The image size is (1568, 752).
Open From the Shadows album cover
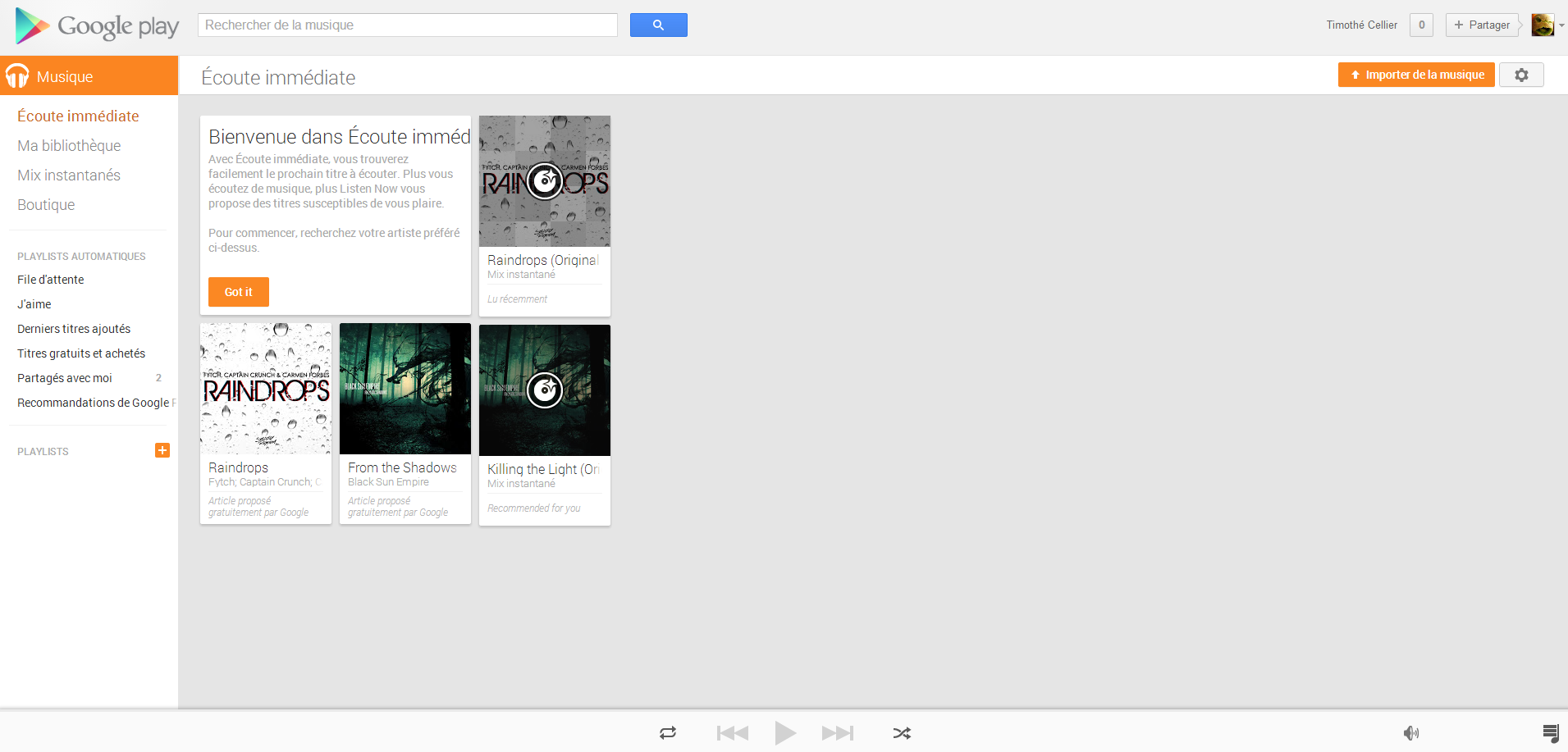(405, 389)
